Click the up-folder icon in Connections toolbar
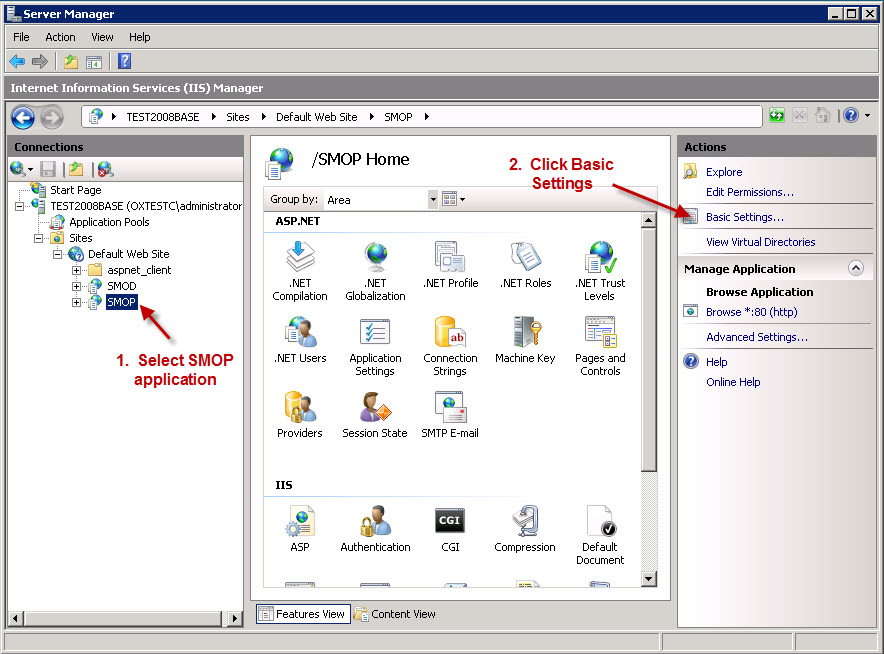 pyautogui.click(x=76, y=169)
